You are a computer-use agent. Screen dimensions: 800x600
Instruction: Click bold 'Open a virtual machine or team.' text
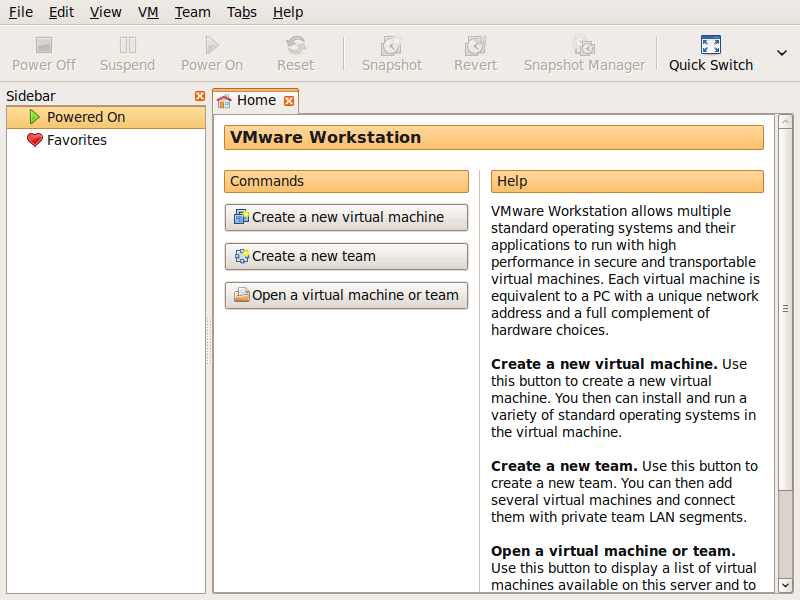pos(613,551)
